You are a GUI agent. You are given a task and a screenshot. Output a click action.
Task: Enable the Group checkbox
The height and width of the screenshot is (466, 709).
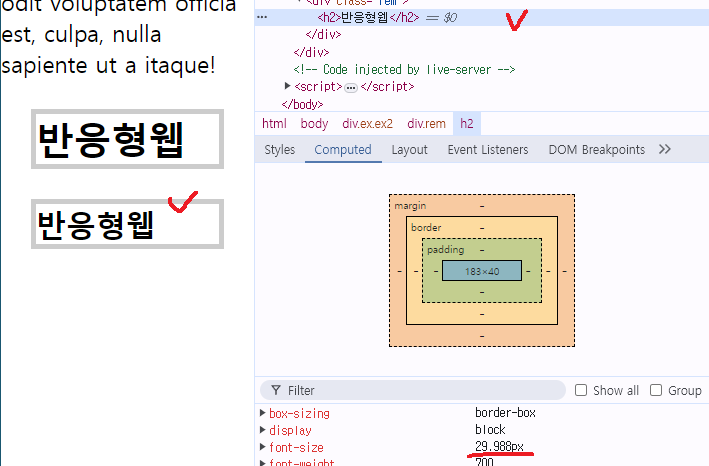tap(656, 390)
